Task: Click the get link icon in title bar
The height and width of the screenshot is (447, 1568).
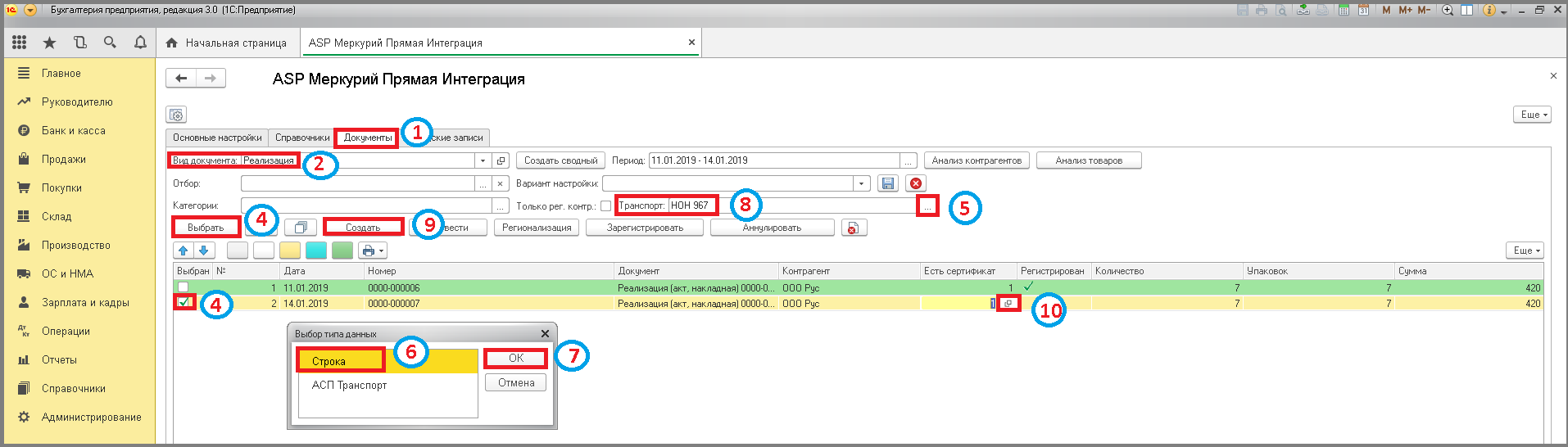Action: tap(1303, 10)
